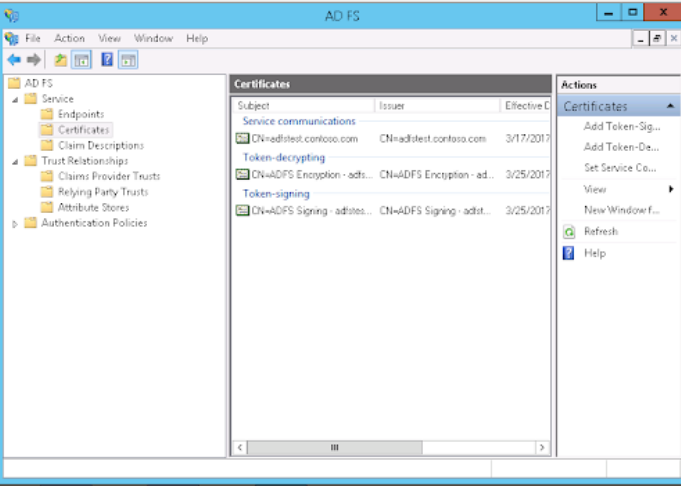Click the Token-decrypting group header

click(284, 158)
